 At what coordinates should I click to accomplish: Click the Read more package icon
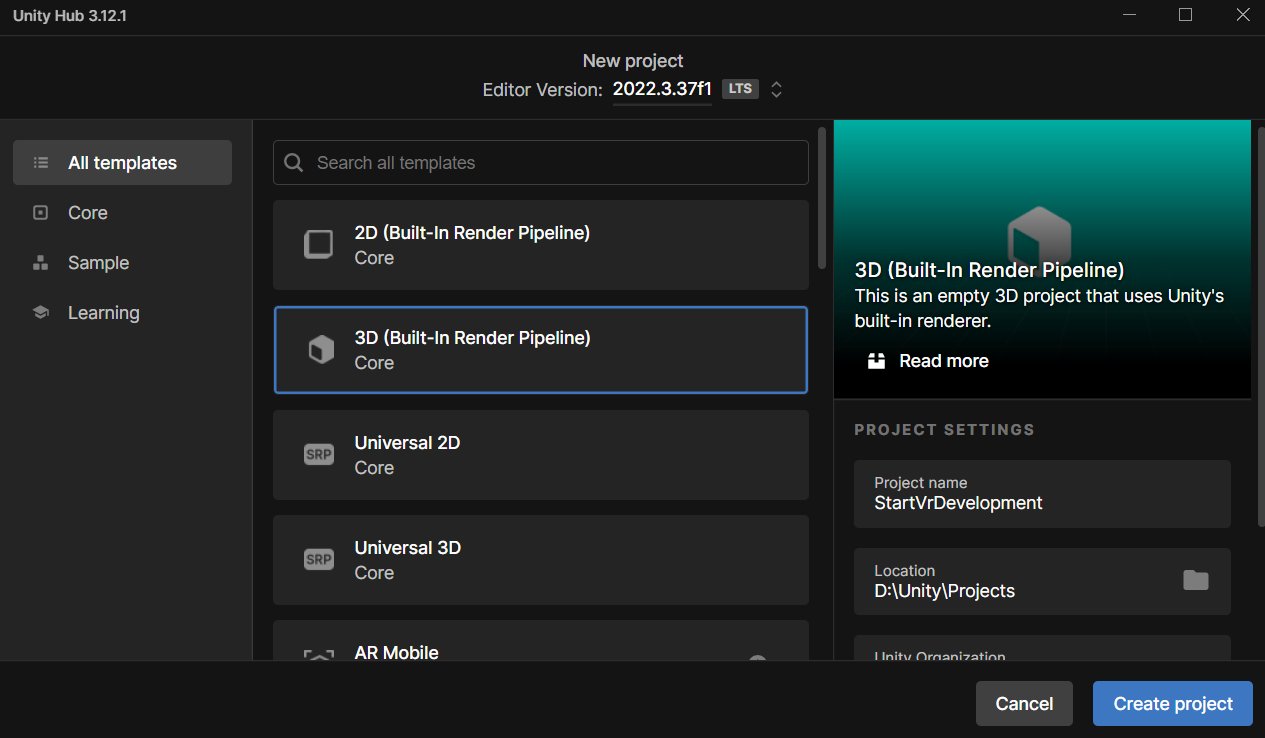pos(877,361)
